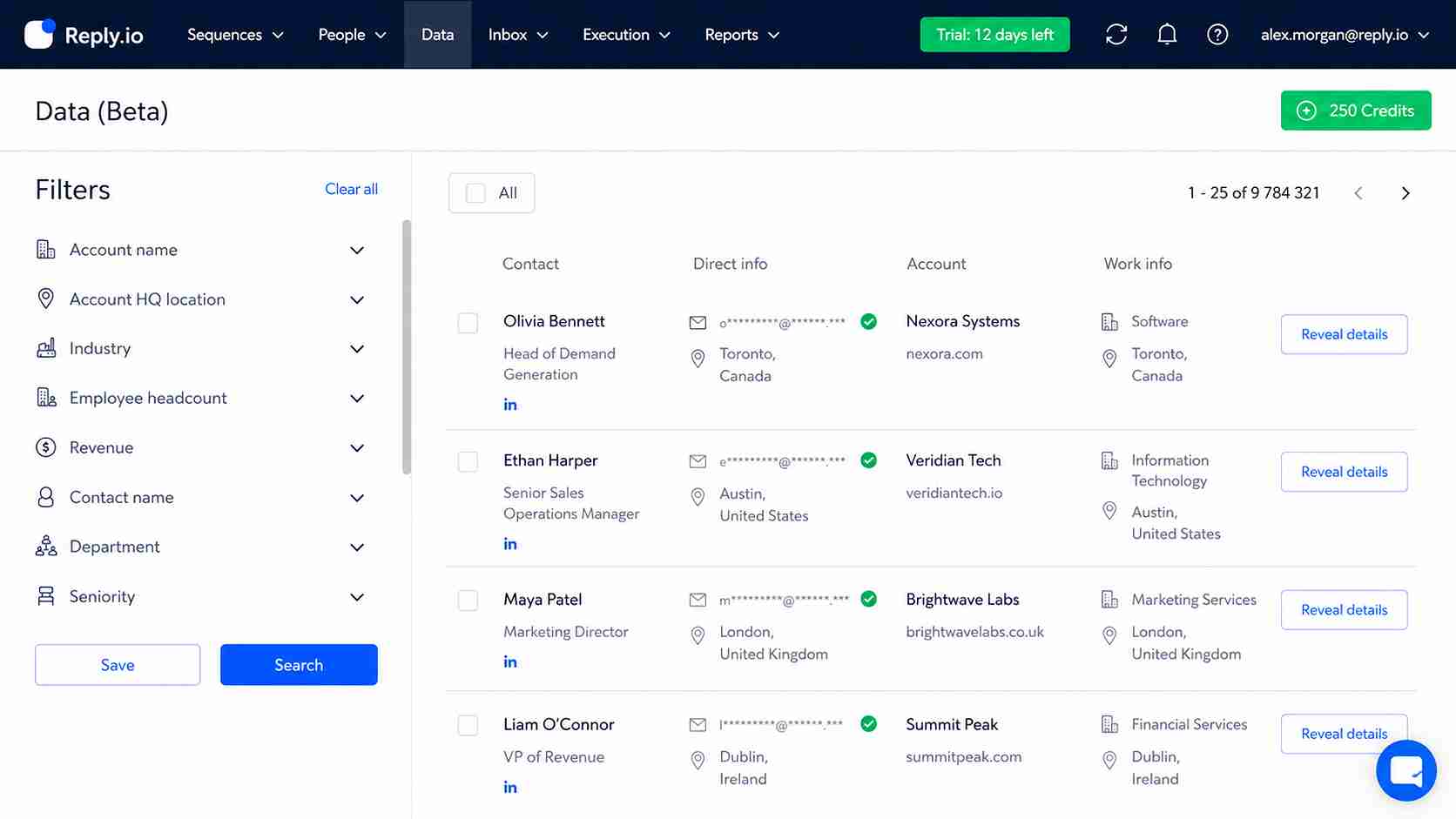The width and height of the screenshot is (1456, 819).
Task: Open the notifications bell
Action: point(1167,35)
